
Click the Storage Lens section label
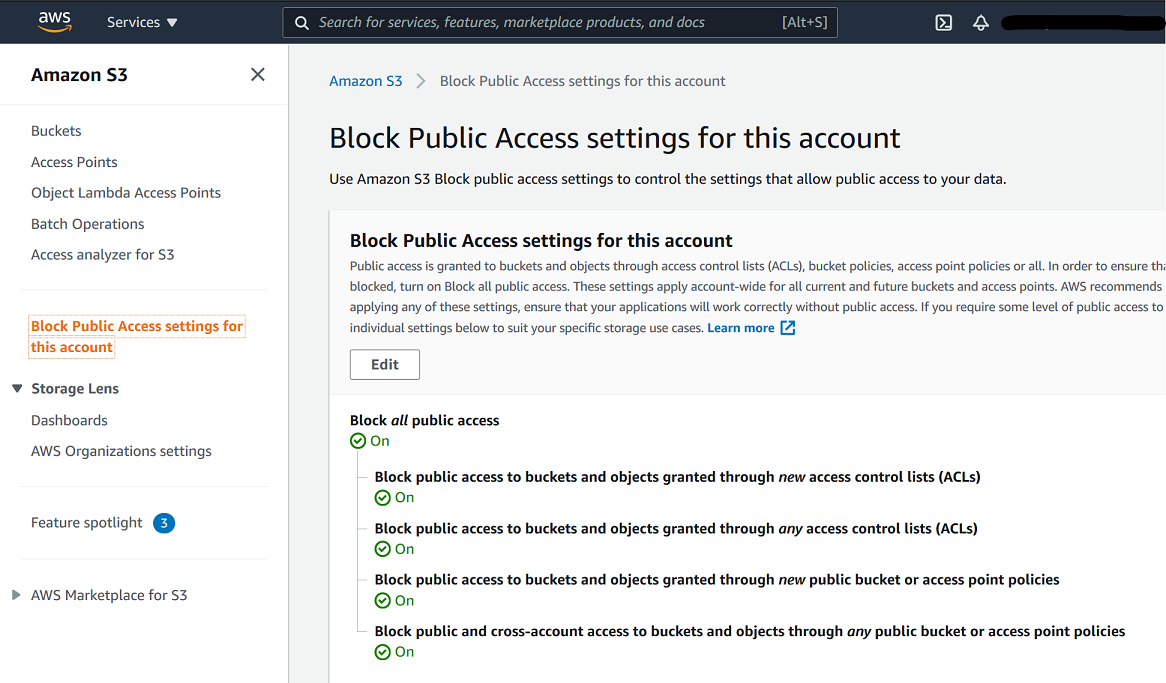point(75,388)
